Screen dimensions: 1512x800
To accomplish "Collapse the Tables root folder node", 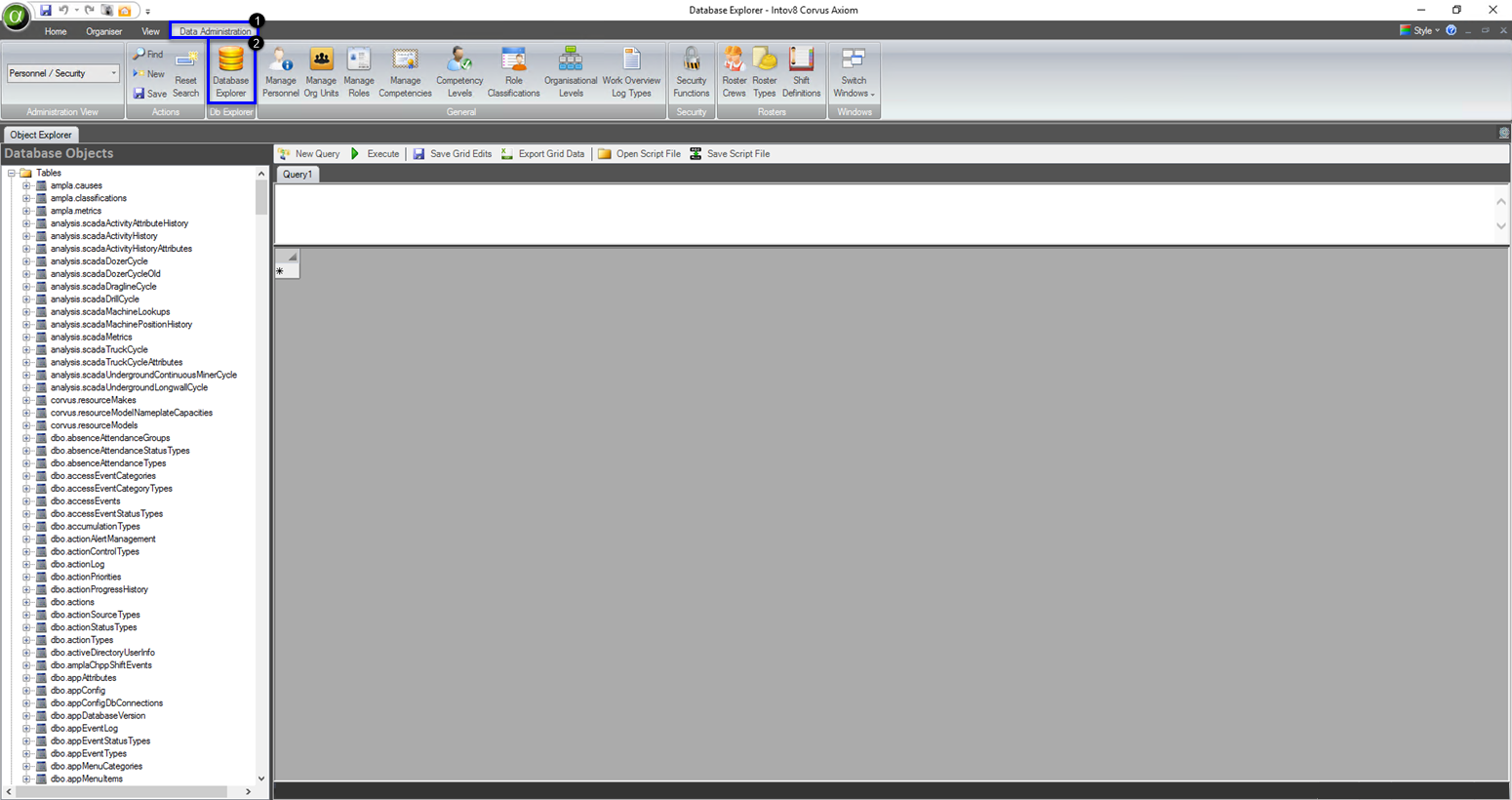I will 12,173.
